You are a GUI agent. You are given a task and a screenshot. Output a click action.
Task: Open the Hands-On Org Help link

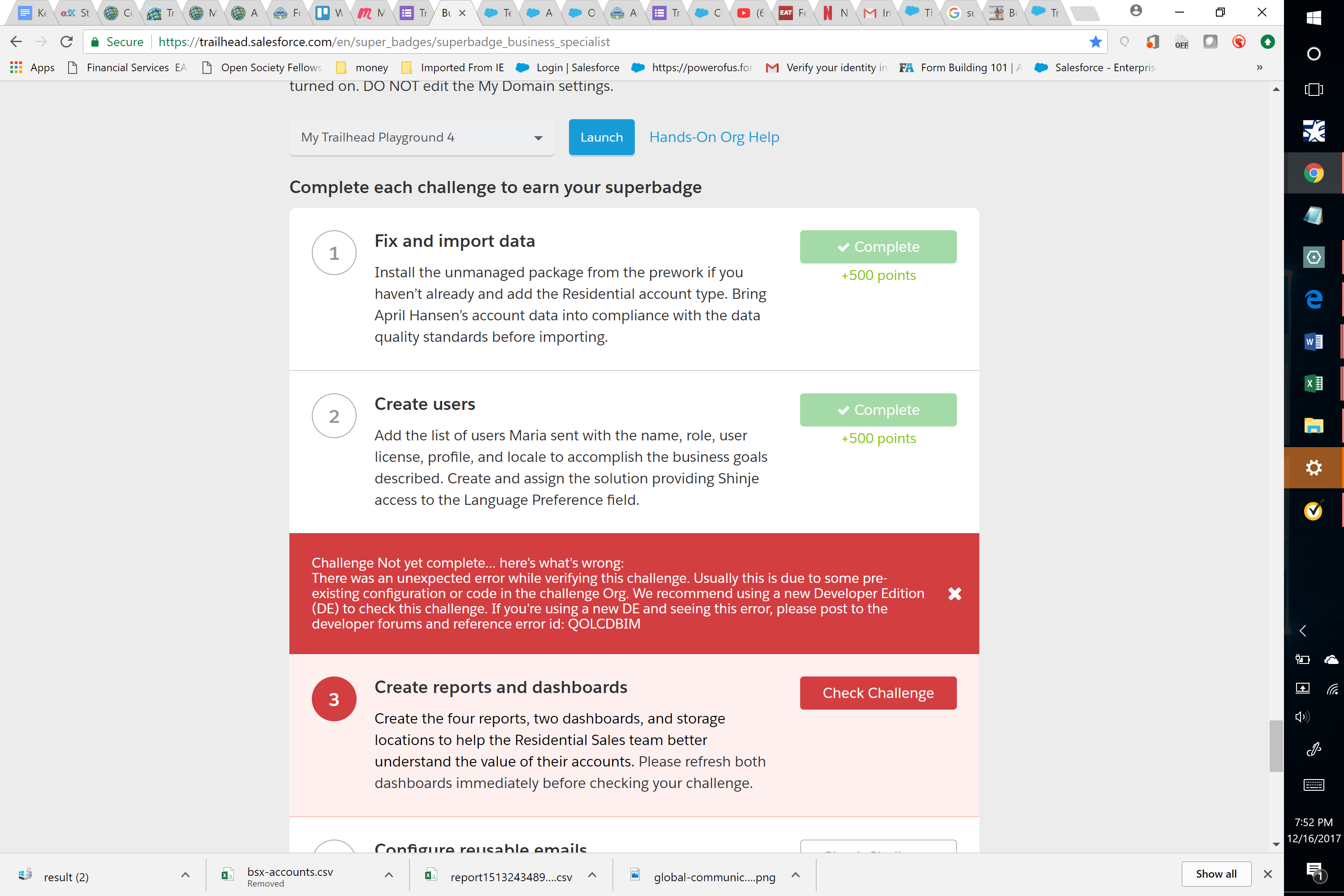(x=714, y=137)
